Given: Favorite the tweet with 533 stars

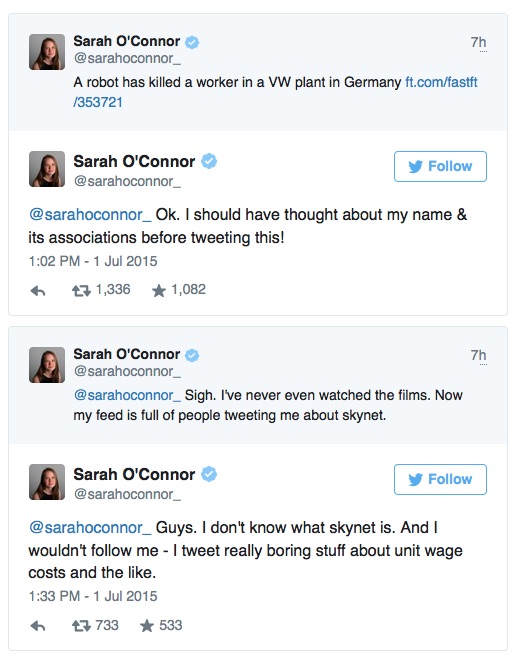Looking at the screenshot, I should [x=147, y=626].
